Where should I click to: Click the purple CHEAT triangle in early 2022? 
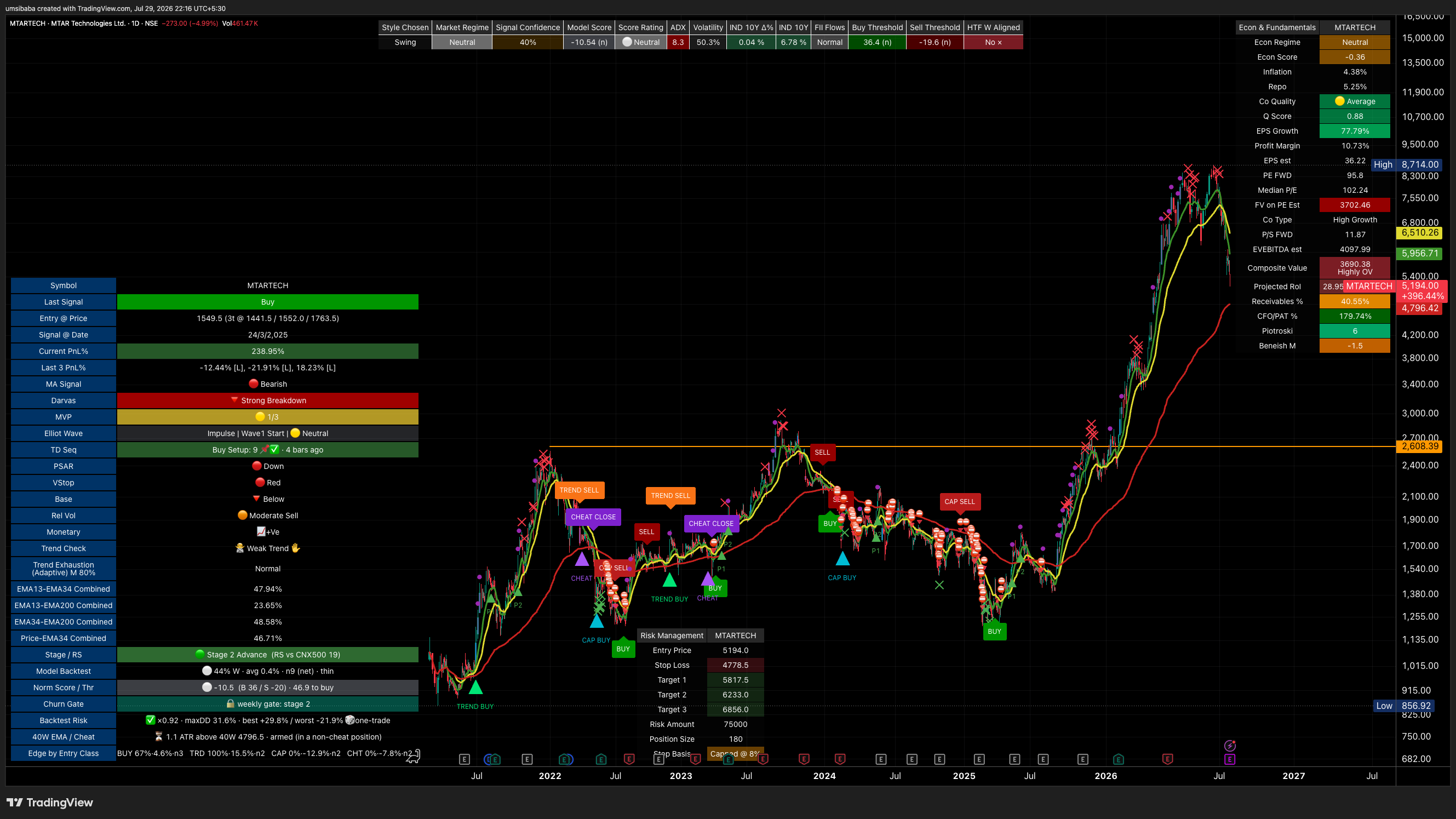582,559
